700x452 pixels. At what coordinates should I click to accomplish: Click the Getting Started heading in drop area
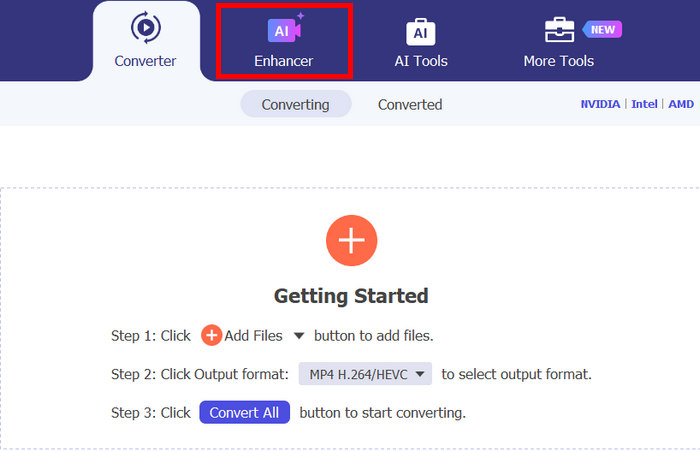click(351, 296)
